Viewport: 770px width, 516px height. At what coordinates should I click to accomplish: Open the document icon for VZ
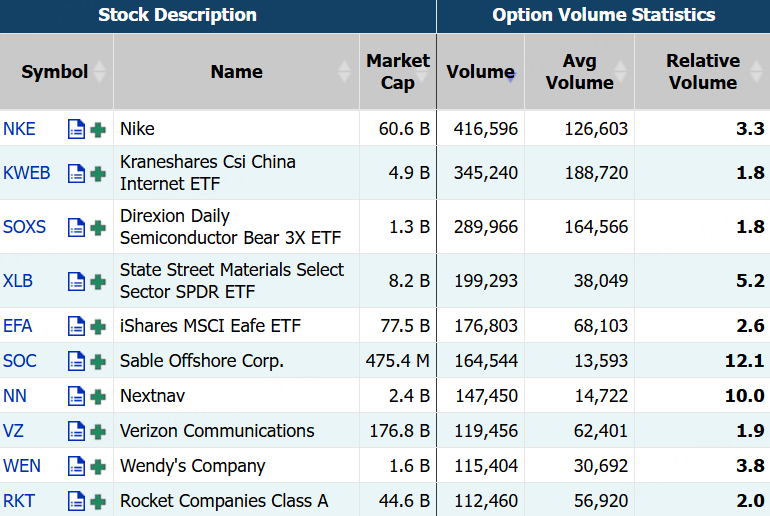(x=76, y=432)
